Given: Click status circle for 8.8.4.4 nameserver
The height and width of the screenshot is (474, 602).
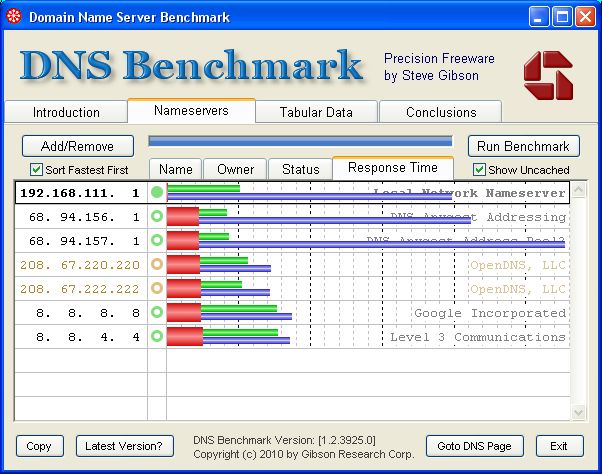Looking at the screenshot, I should pos(156,337).
